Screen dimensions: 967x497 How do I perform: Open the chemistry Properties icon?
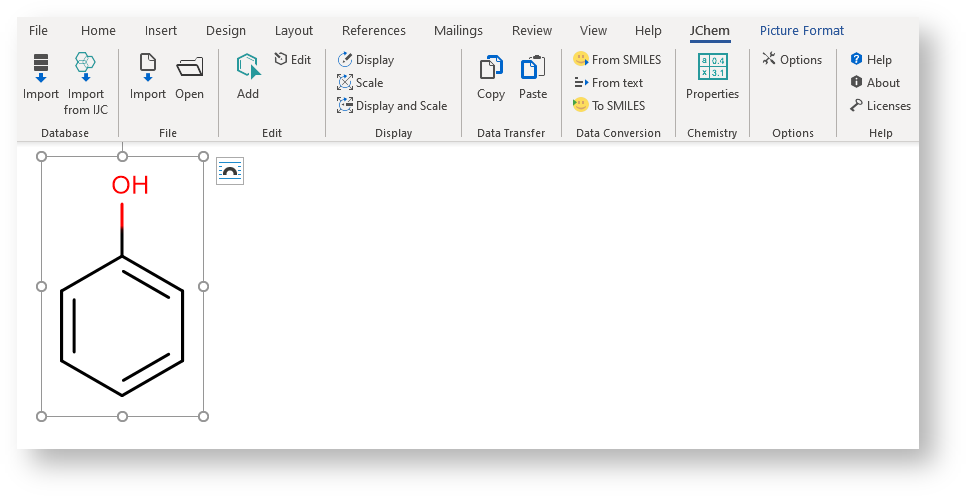click(712, 68)
